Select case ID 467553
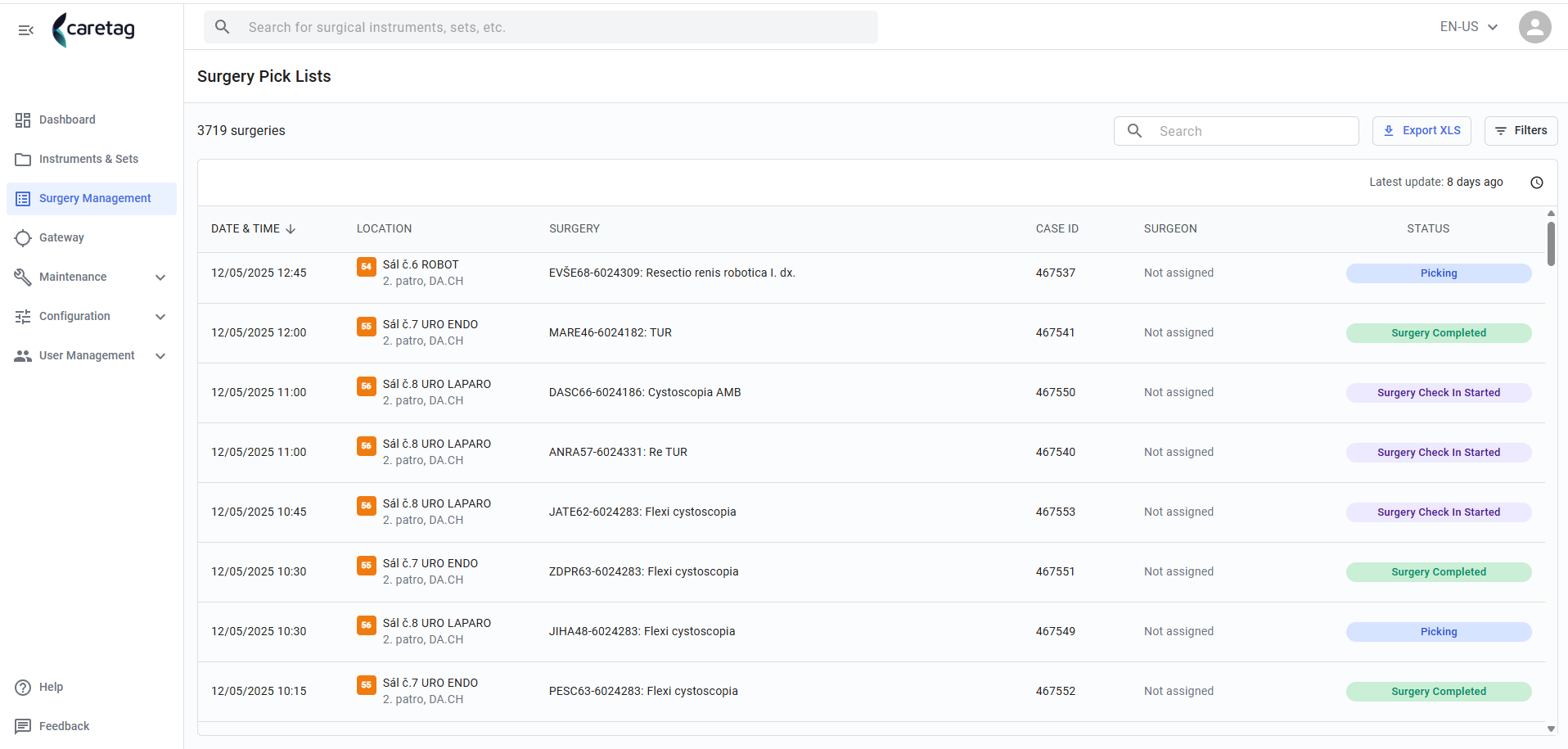 (x=1056, y=512)
